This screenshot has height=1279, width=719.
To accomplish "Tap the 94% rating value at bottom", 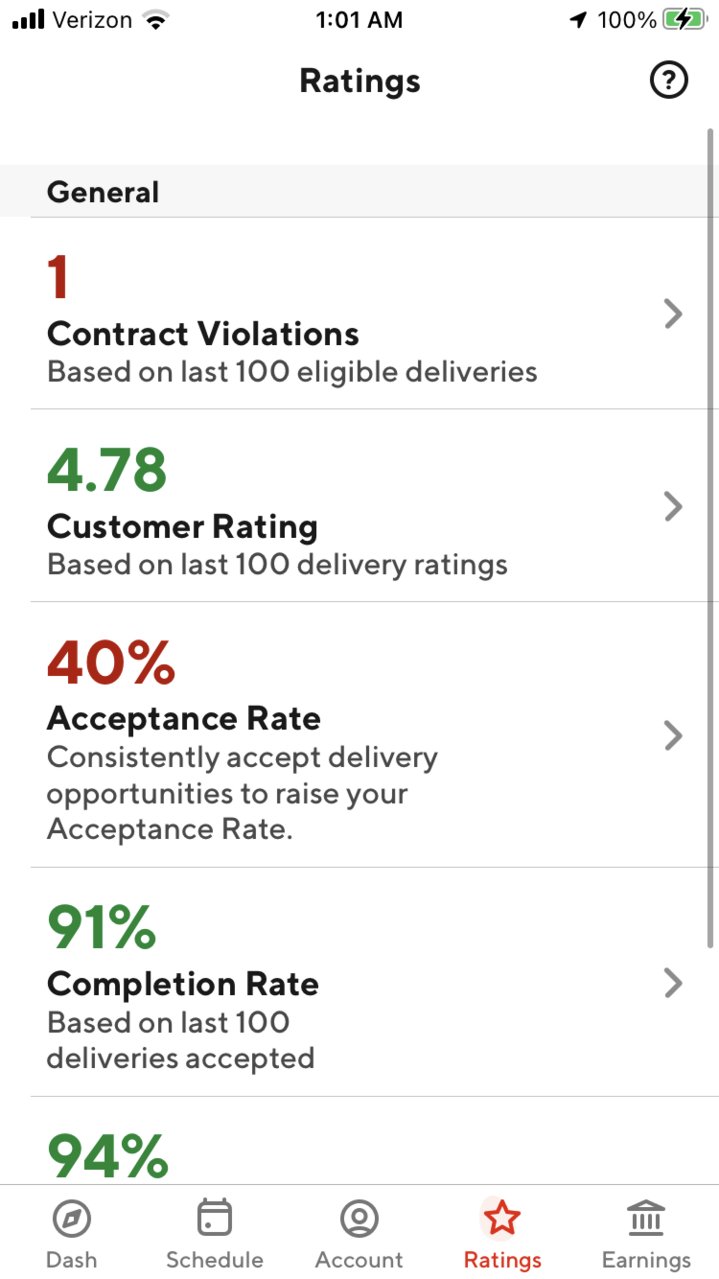I will 107,1156.
